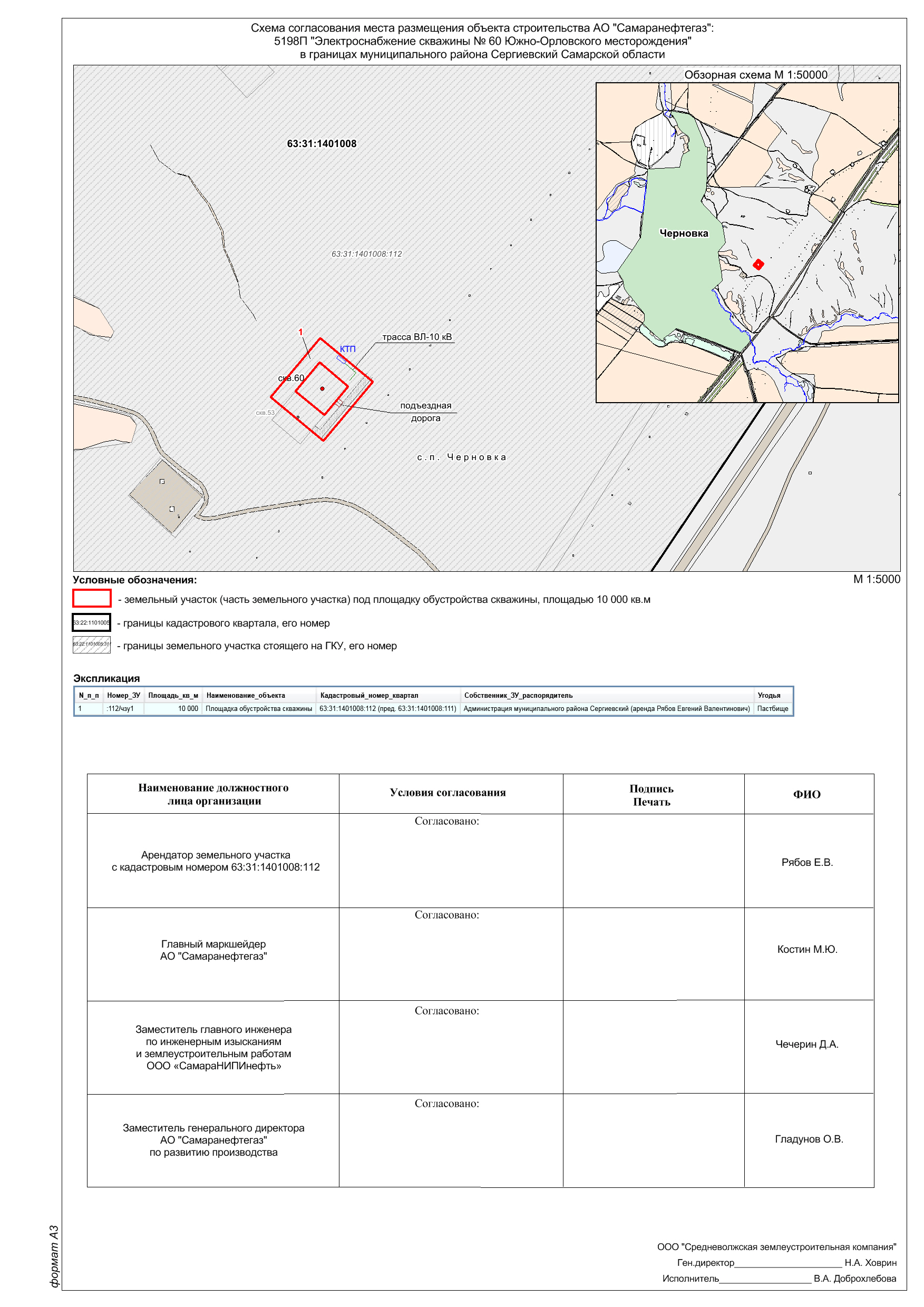924x1307 pixels.
Task: Click the Подпись Печать column header
Action: point(652,795)
